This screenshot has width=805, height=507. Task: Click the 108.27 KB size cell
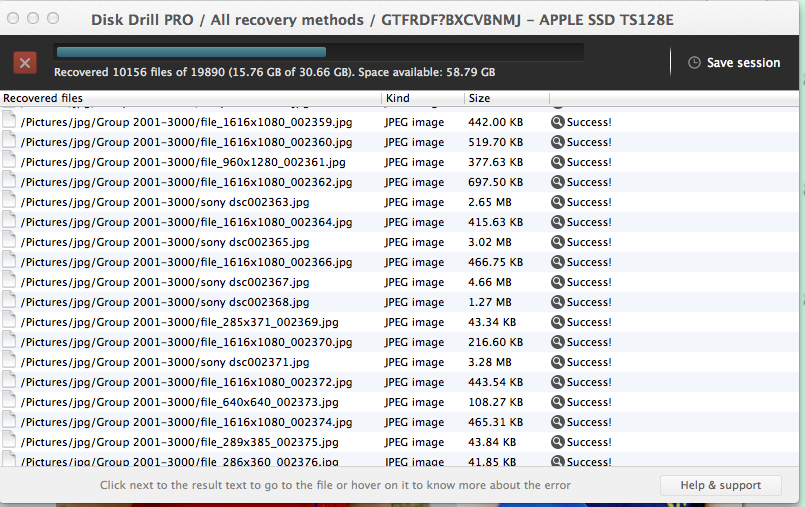[495, 402]
